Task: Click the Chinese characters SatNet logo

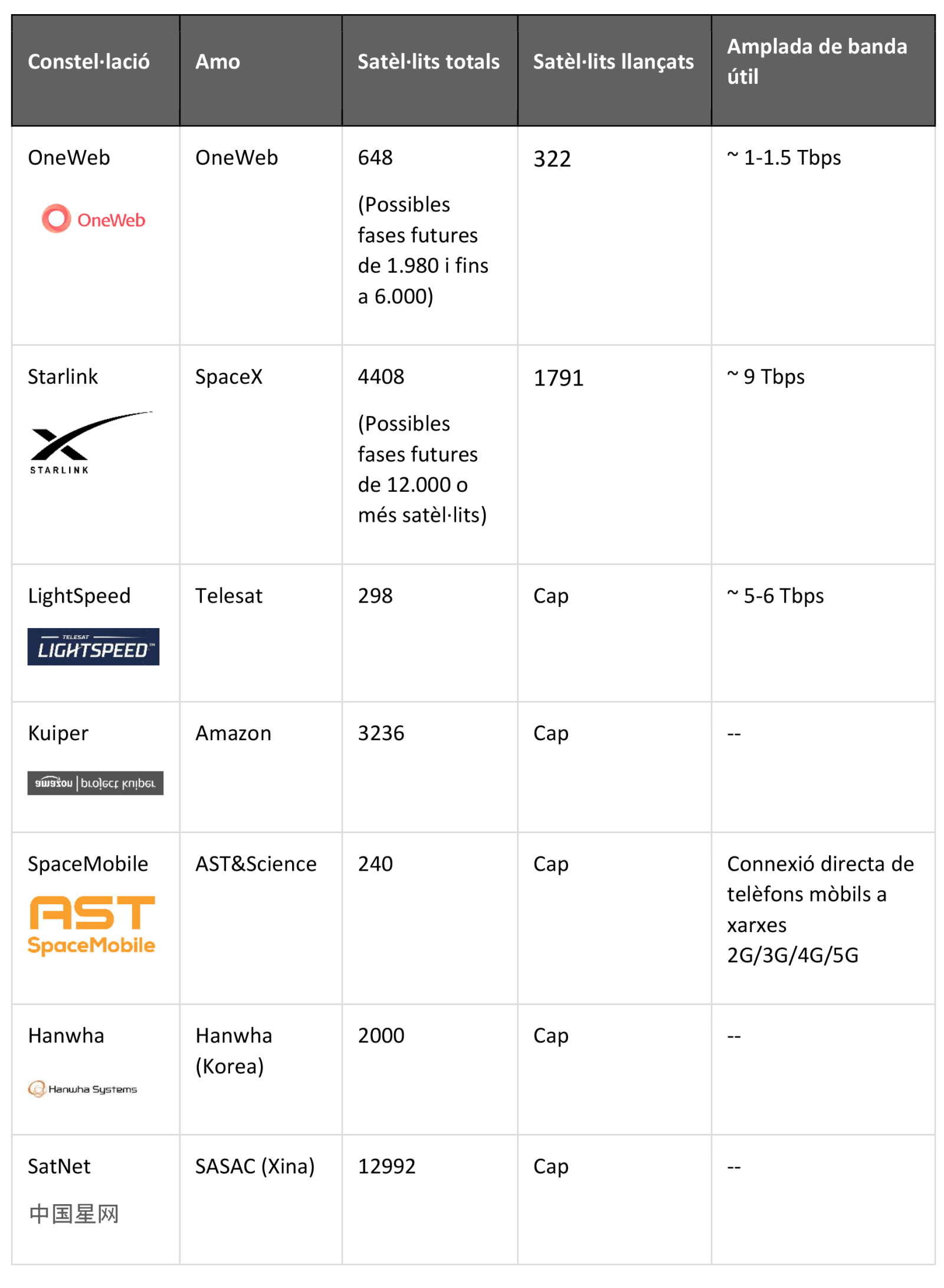Action: [x=74, y=1214]
